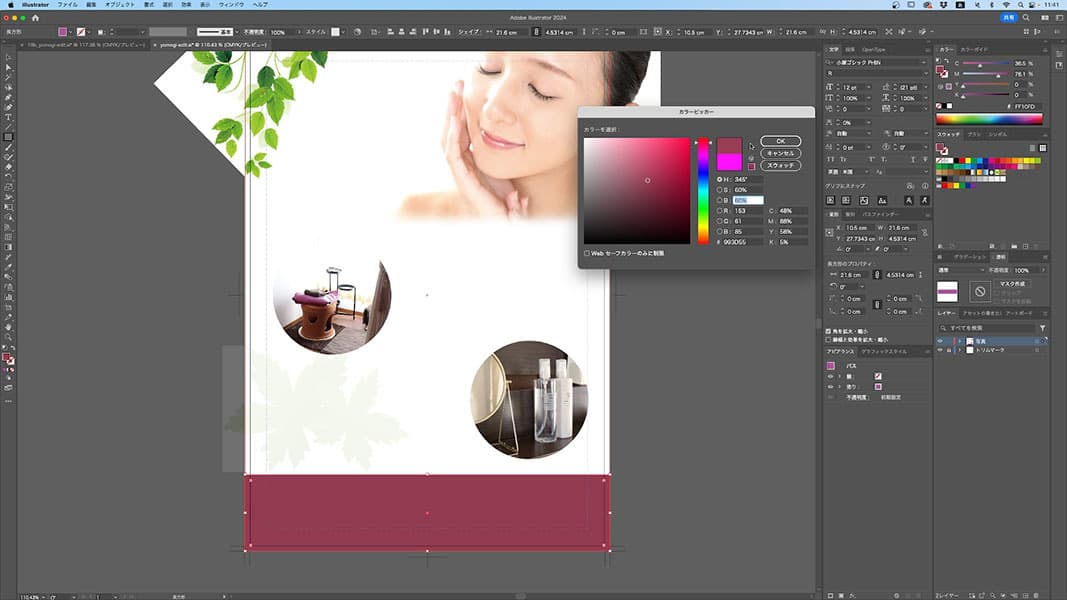Screen dimensions: 1067x600
Task: Click OK in the color picker
Action: click(780, 141)
